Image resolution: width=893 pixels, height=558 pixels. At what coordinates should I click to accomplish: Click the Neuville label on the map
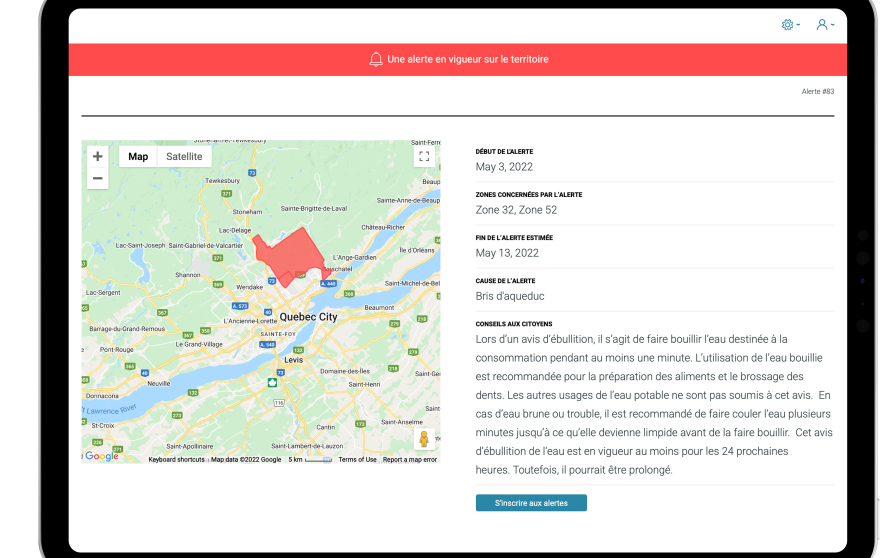(x=158, y=384)
